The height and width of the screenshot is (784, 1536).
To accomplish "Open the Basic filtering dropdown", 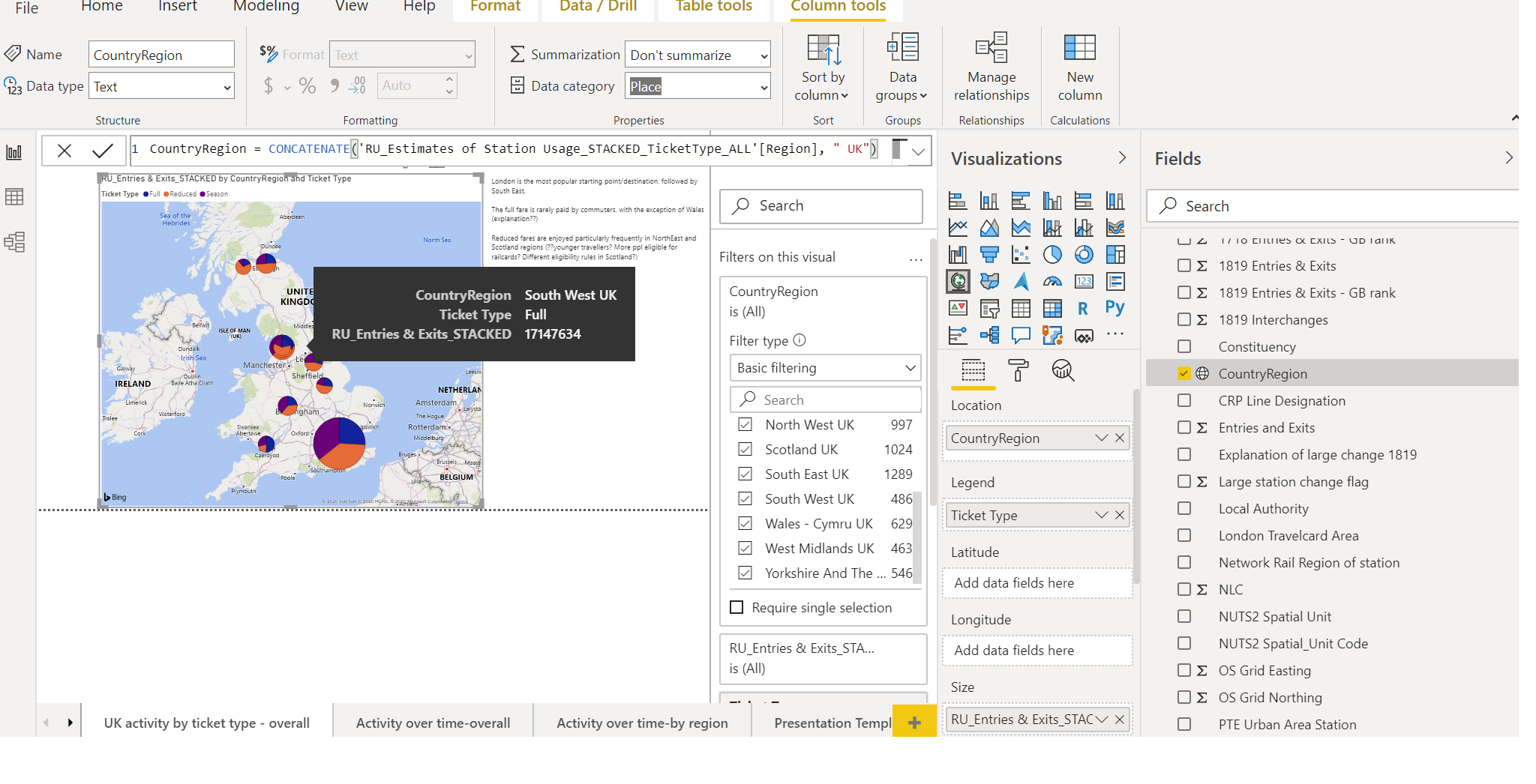I will pyautogui.click(x=825, y=368).
